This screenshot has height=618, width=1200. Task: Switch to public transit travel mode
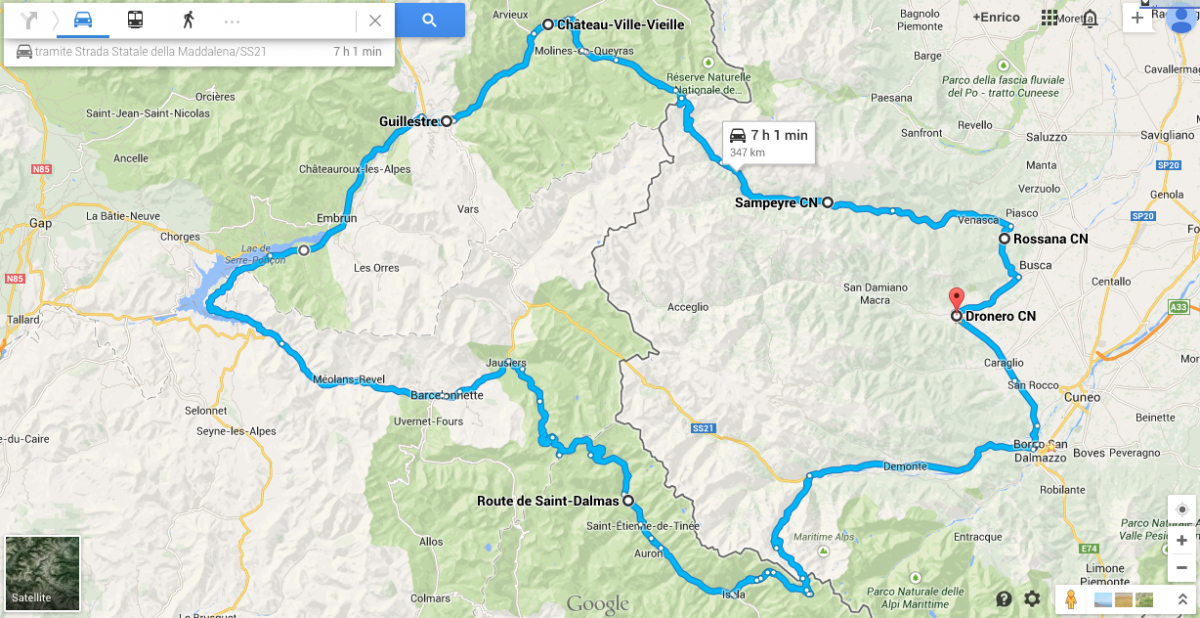135,20
